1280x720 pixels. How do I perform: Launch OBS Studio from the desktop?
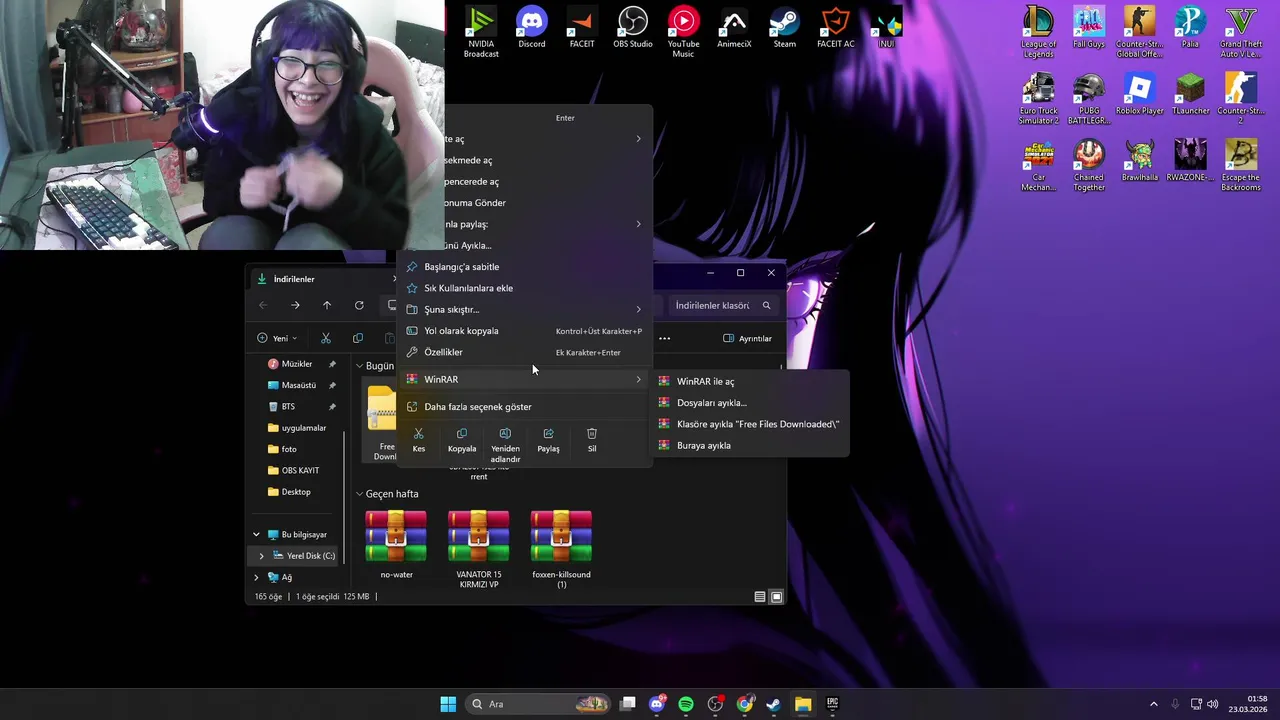click(x=633, y=28)
